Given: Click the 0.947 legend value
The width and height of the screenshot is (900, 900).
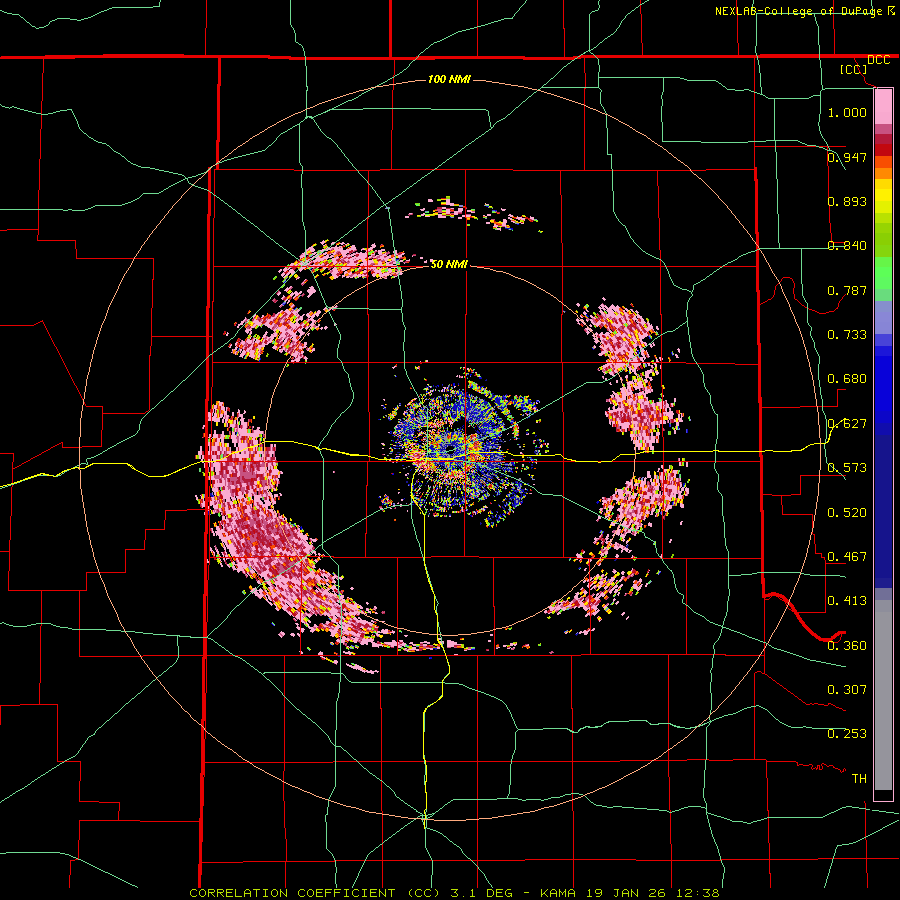Looking at the screenshot, I should (x=847, y=157).
